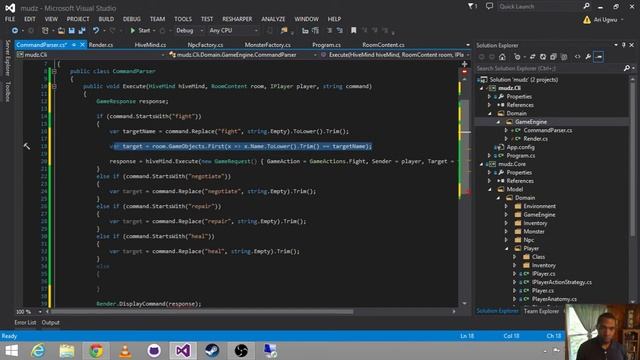Click the Undo toolbar icon
This screenshot has width=640, height=360.
pyautogui.click(x=96, y=31)
